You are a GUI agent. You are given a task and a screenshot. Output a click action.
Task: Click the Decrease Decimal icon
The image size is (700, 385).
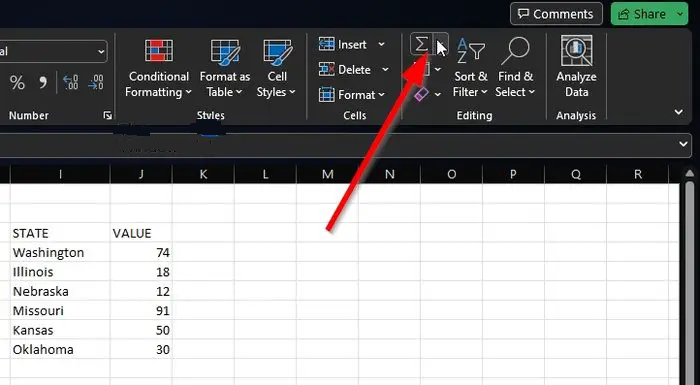pyautogui.click(x=96, y=83)
